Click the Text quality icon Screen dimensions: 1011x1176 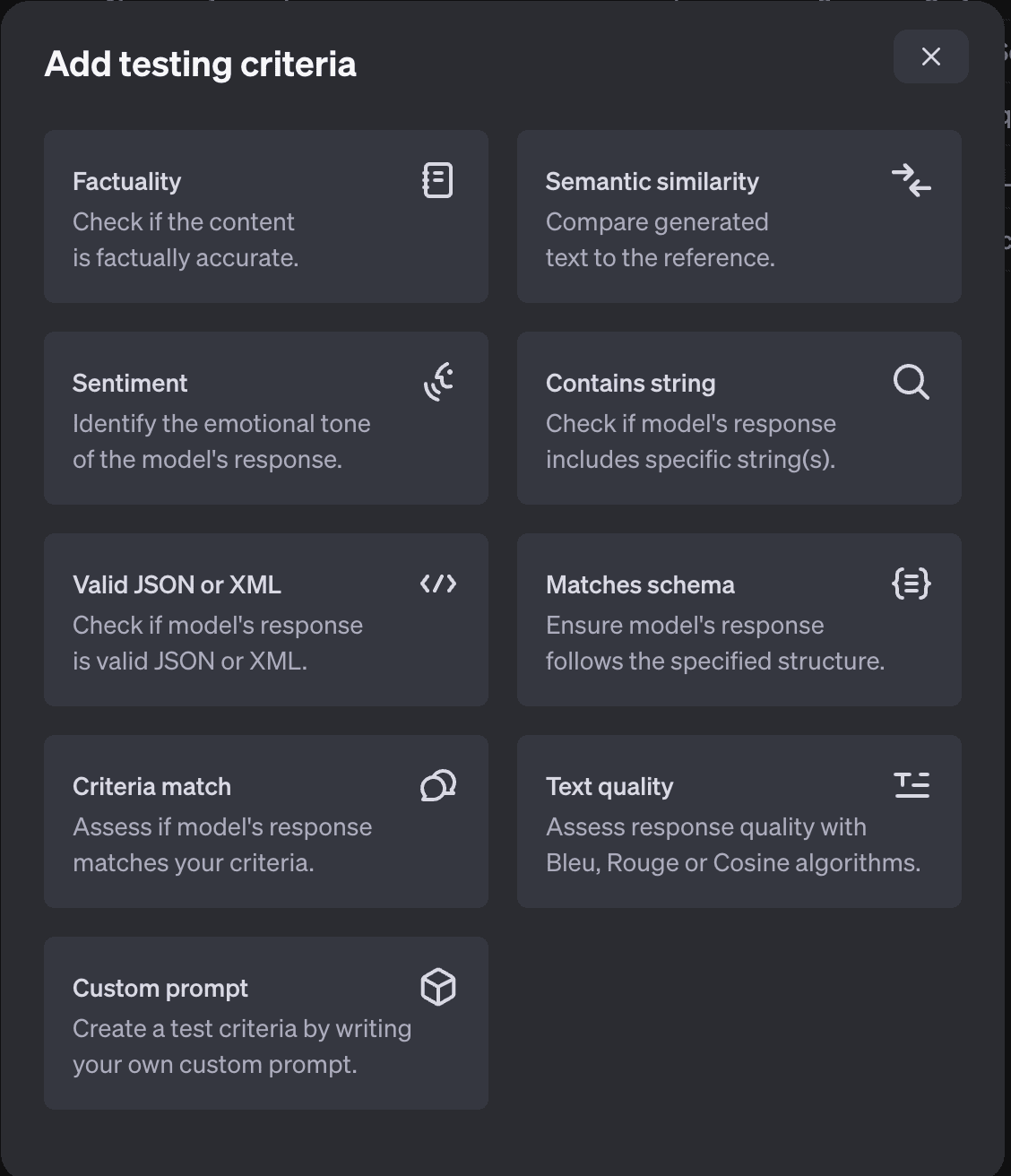(x=911, y=785)
